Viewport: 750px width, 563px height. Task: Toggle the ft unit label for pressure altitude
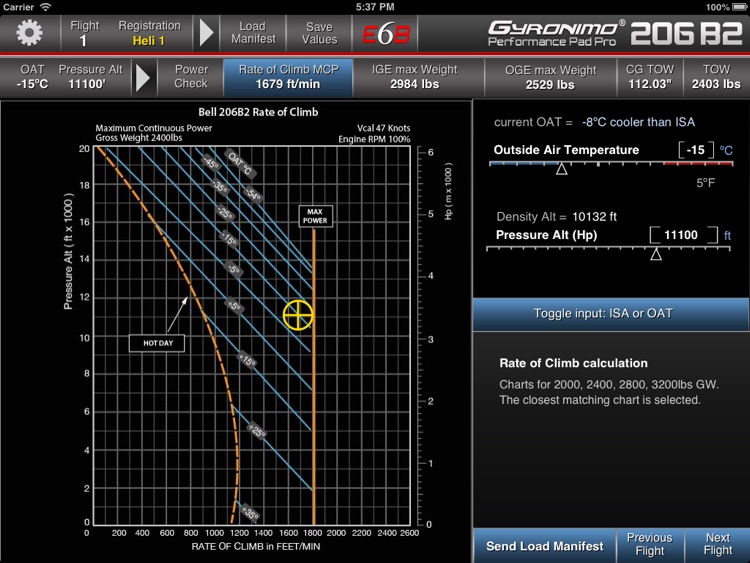[x=728, y=235]
